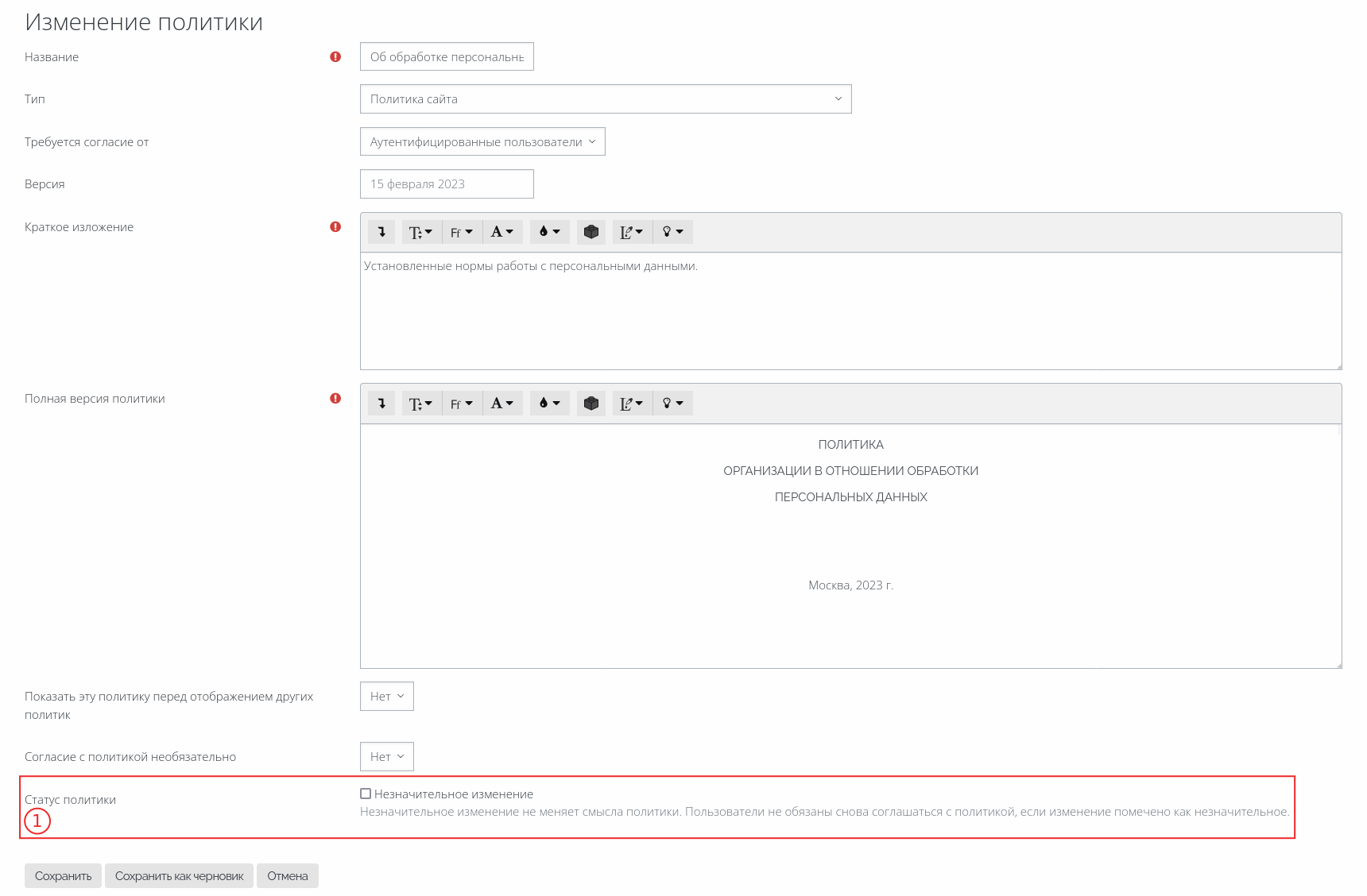Click into Краткое изложение text area
Viewport: 1367px width, 896px height.
pos(850,311)
